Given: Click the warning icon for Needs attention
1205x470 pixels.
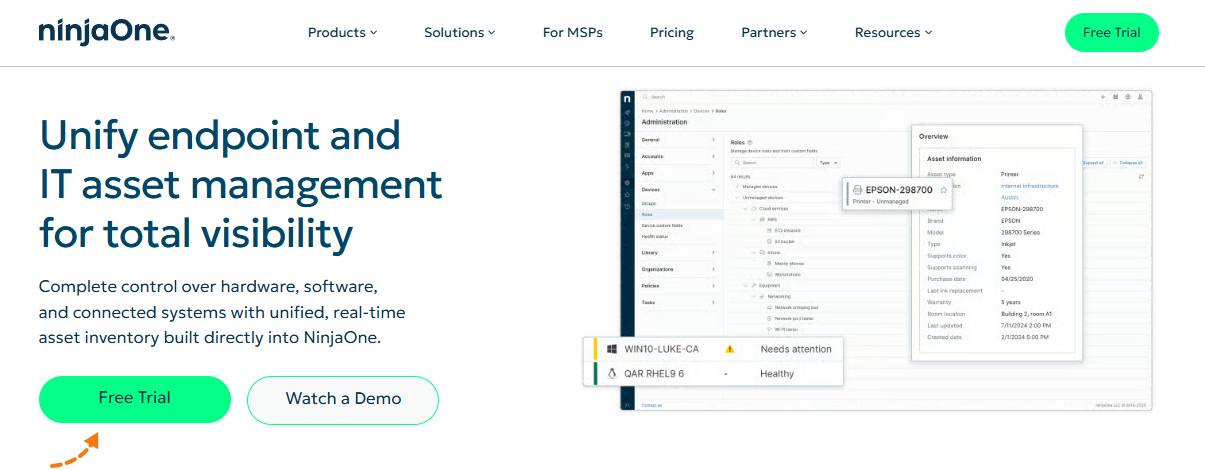Looking at the screenshot, I should click(729, 349).
